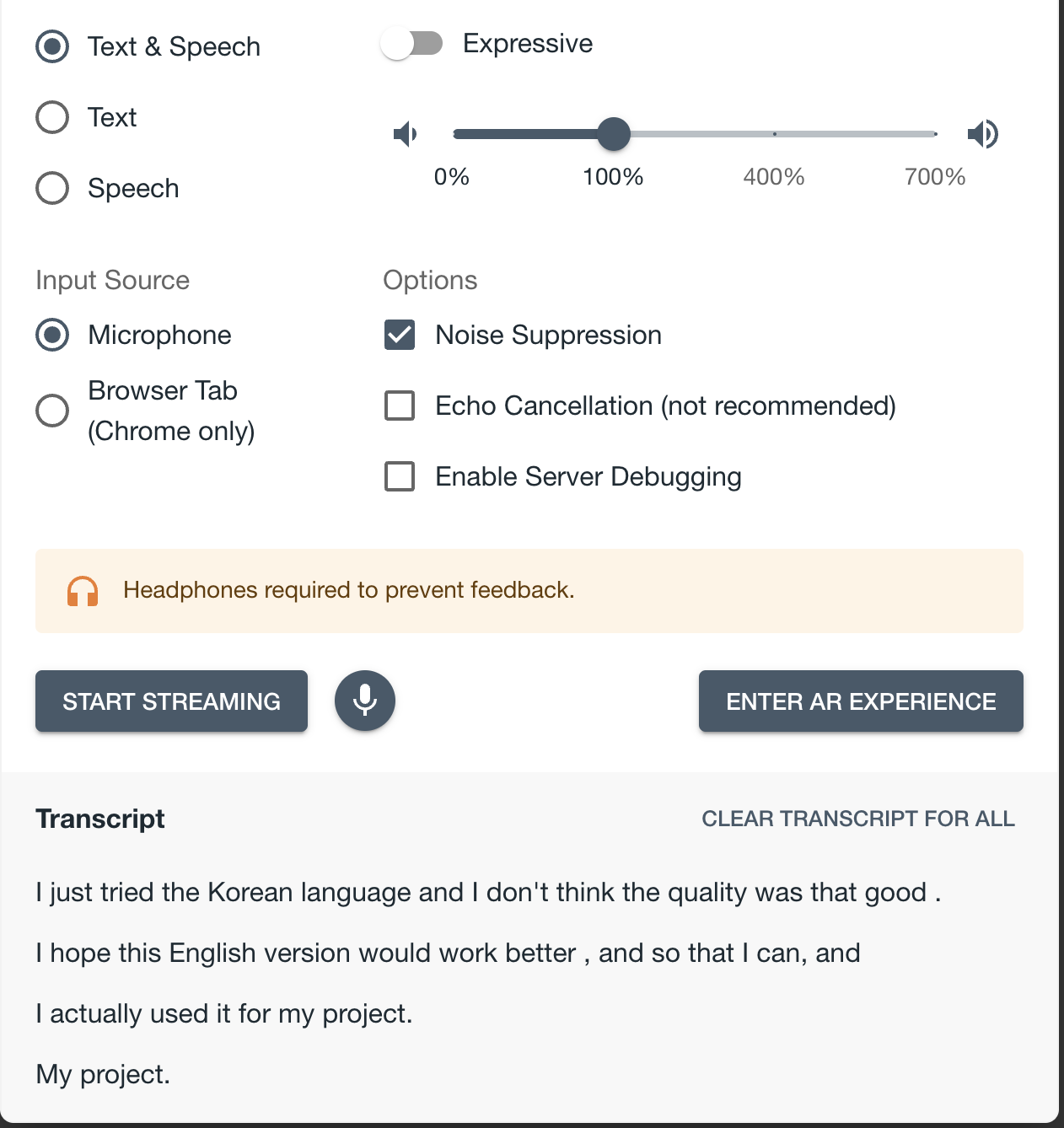This screenshot has height=1128, width=1064.
Task: Click the transcript line saying My project
Action: tap(103, 1074)
